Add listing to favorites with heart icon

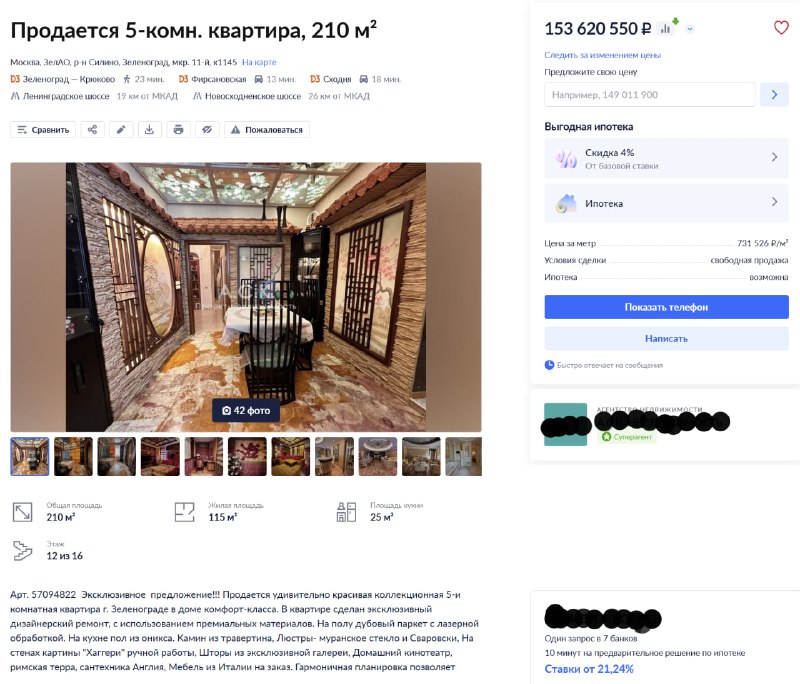tap(781, 28)
